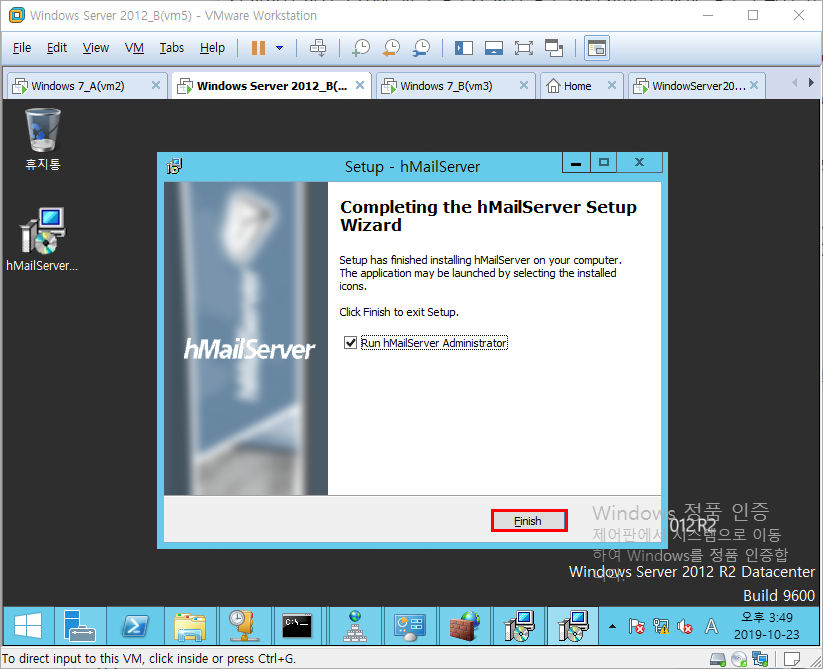Enter full screen mode

pyautogui.click(x=524, y=48)
